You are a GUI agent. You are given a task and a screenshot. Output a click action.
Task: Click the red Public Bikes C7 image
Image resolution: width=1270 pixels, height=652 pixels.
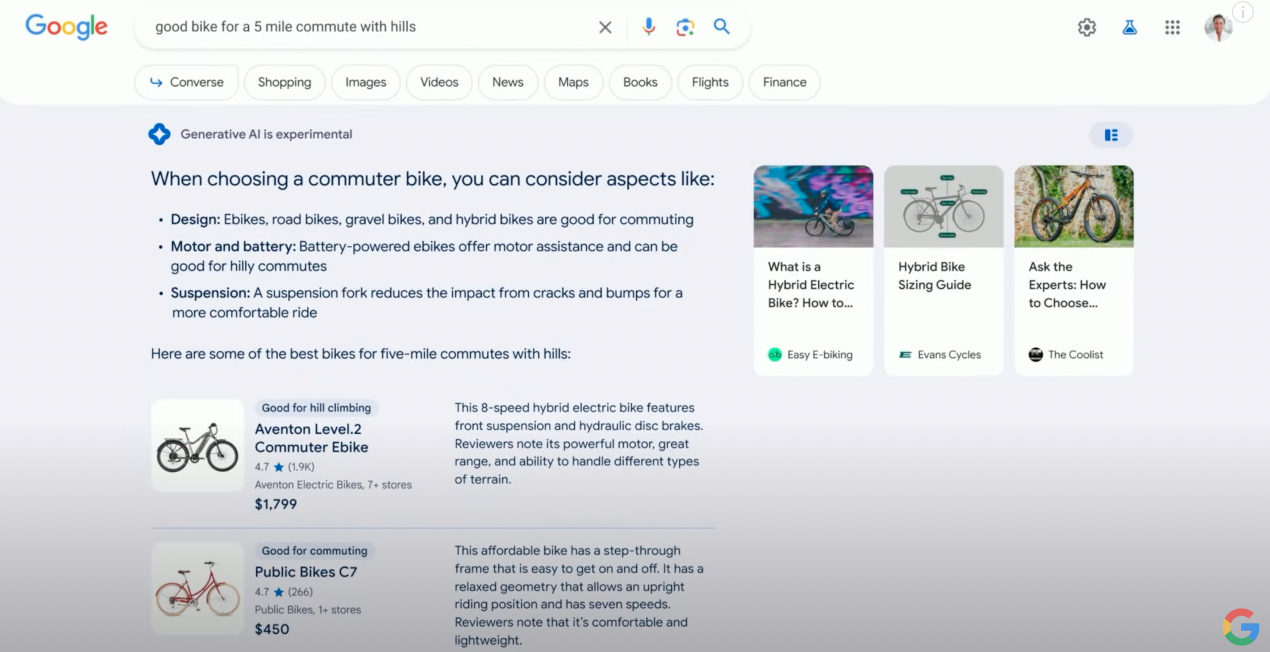point(197,588)
